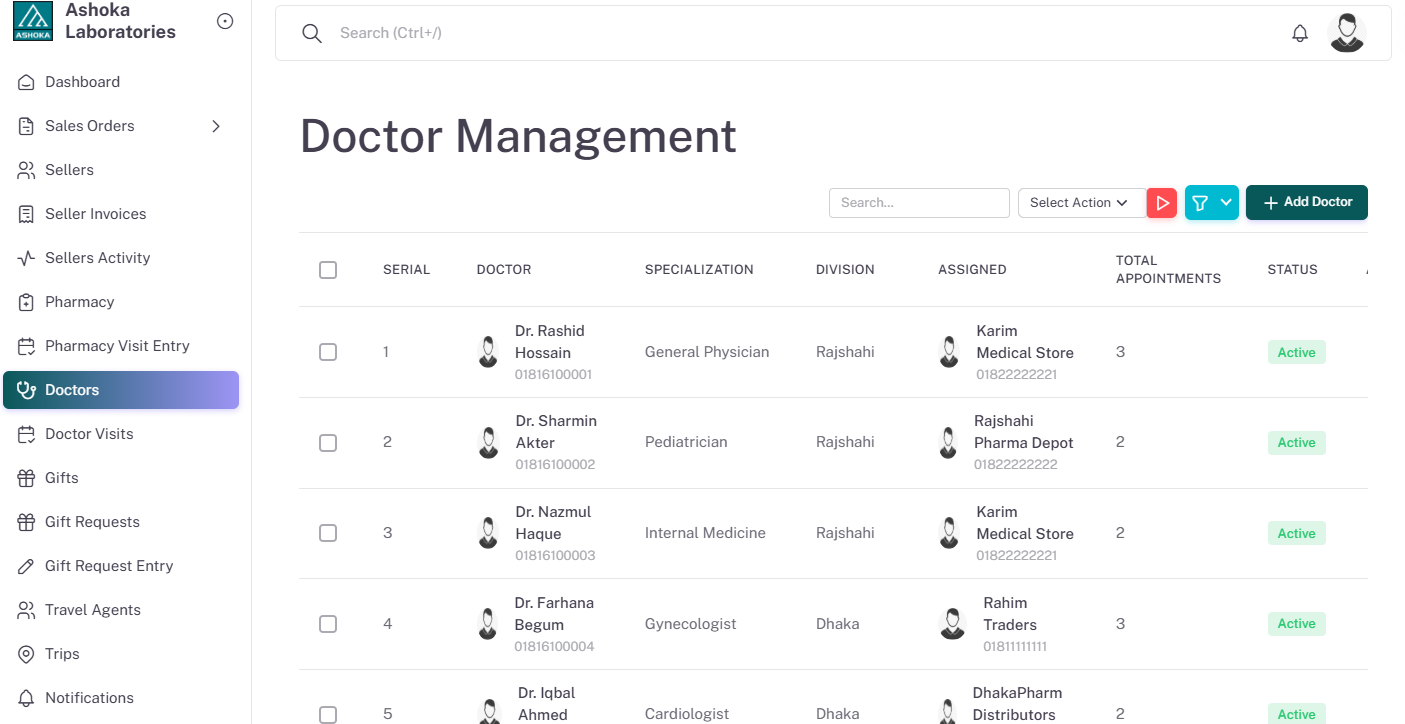The height and width of the screenshot is (724, 1405).
Task: Click the Trips location pin icon
Action: [27, 654]
